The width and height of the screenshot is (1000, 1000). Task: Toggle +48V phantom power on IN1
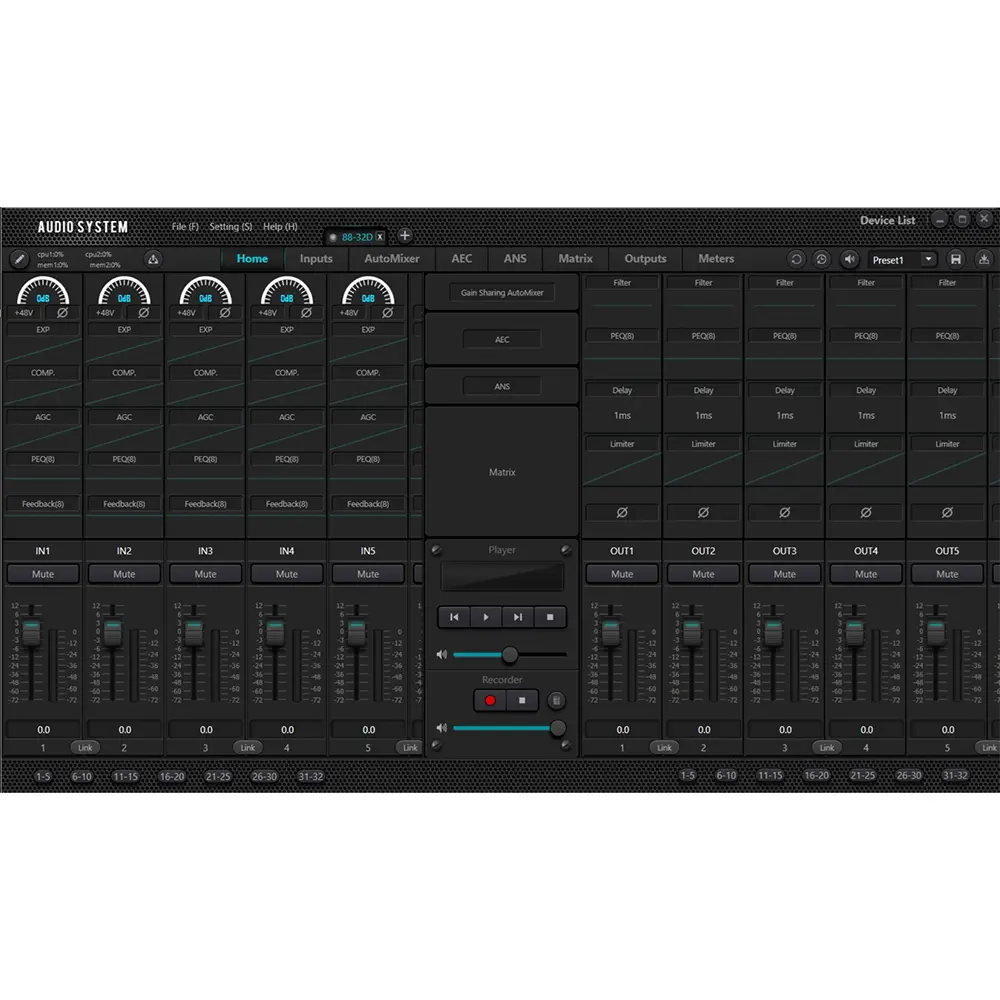(x=24, y=312)
